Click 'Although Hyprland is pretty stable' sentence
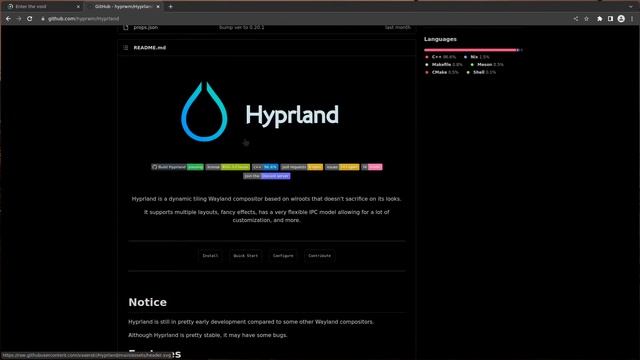The image size is (640, 360). pos(208,335)
